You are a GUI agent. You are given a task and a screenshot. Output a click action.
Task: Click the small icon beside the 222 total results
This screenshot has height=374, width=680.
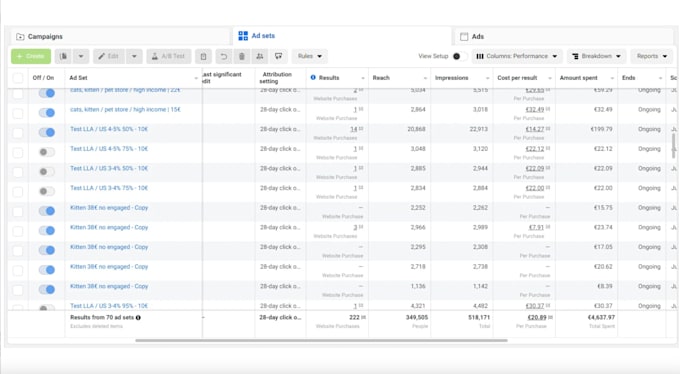pyautogui.click(x=363, y=317)
